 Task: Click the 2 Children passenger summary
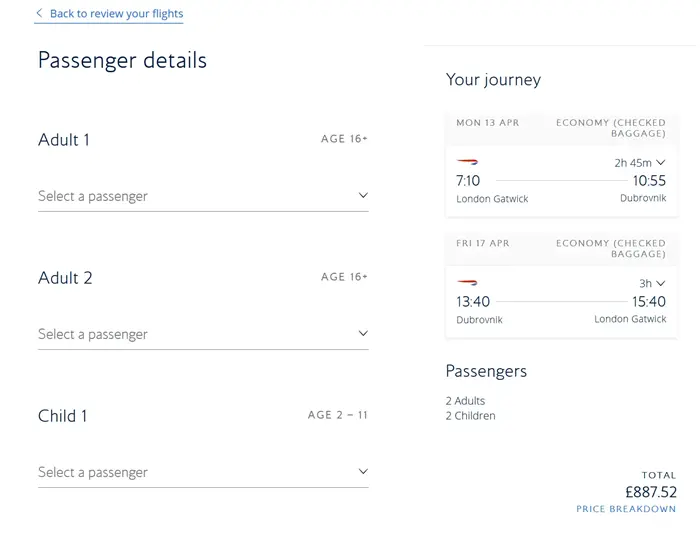click(x=470, y=415)
